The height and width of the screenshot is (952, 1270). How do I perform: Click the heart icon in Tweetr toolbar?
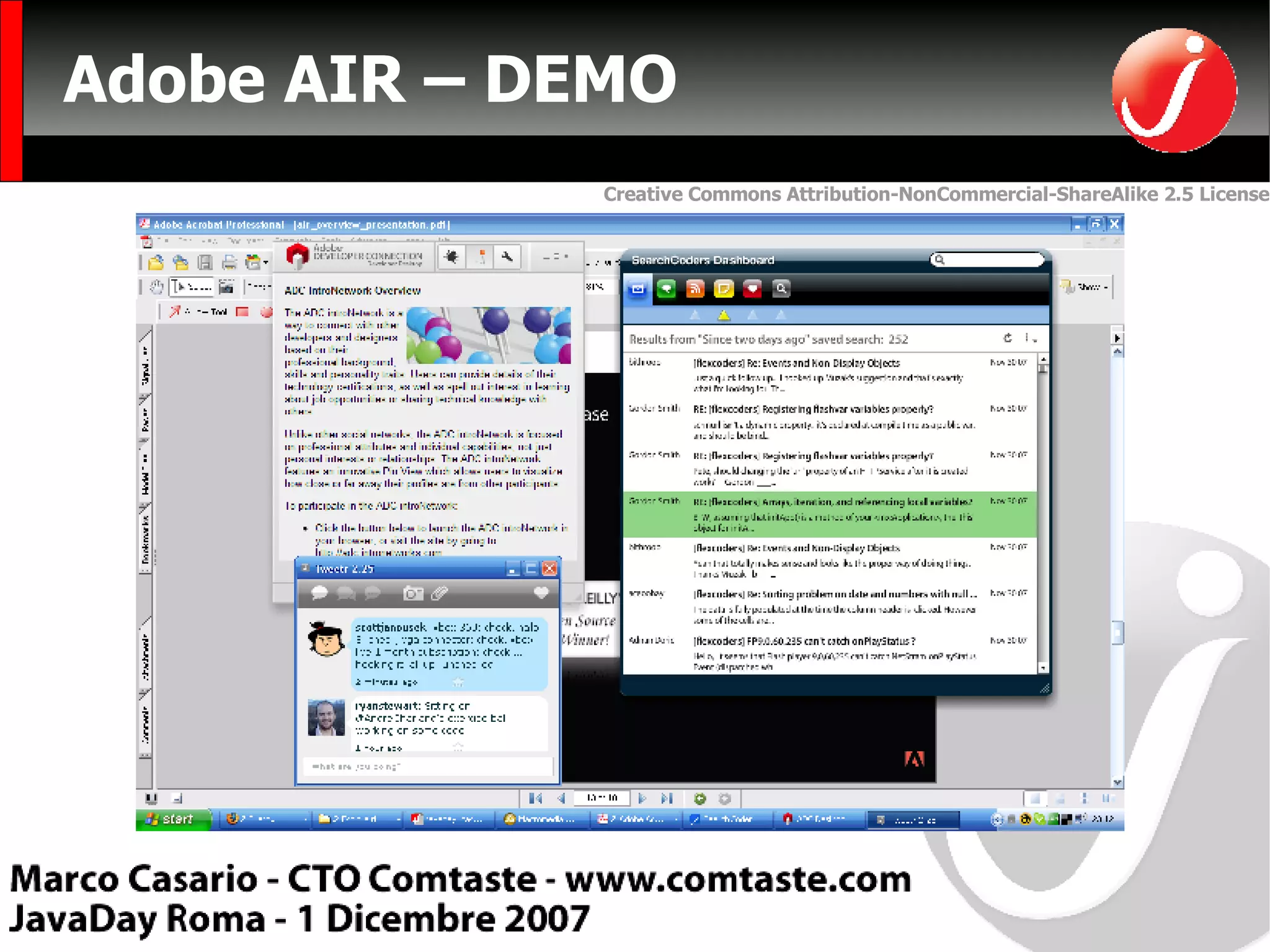coord(541,594)
